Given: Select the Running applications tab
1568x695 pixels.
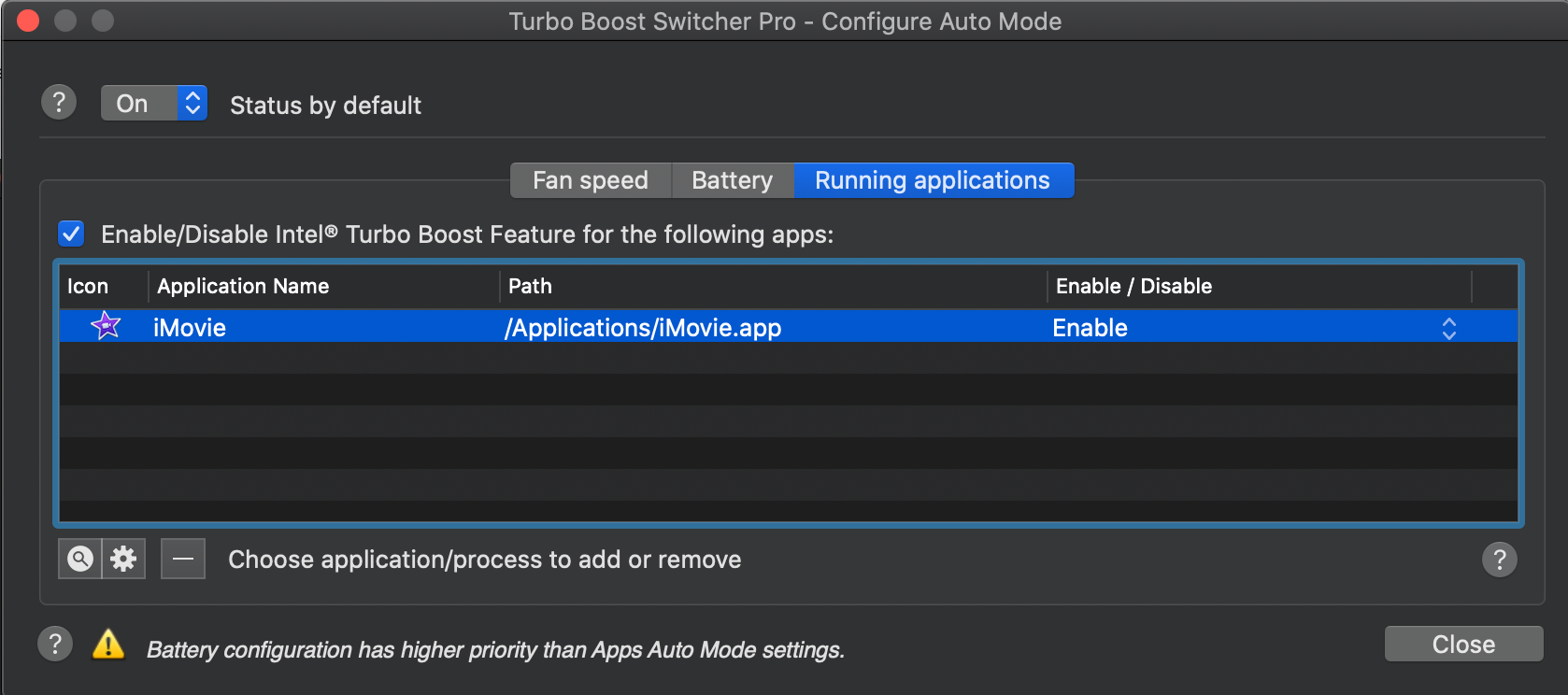Looking at the screenshot, I should [x=934, y=180].
